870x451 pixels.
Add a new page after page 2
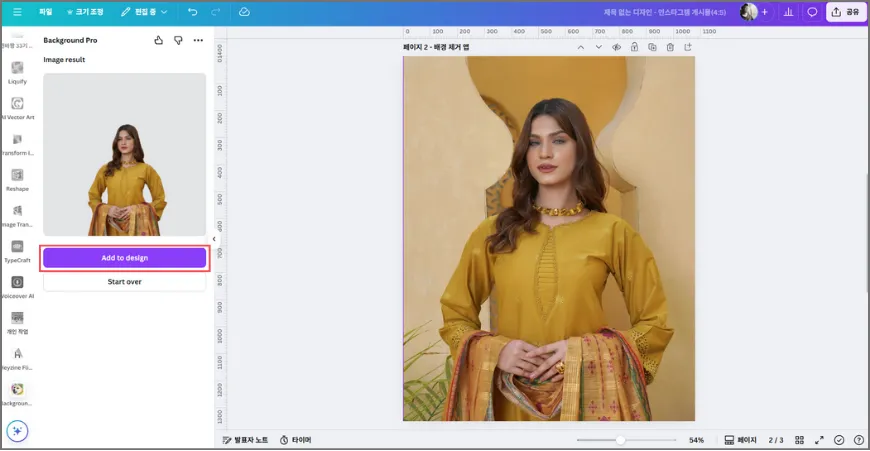pos(688,47)
